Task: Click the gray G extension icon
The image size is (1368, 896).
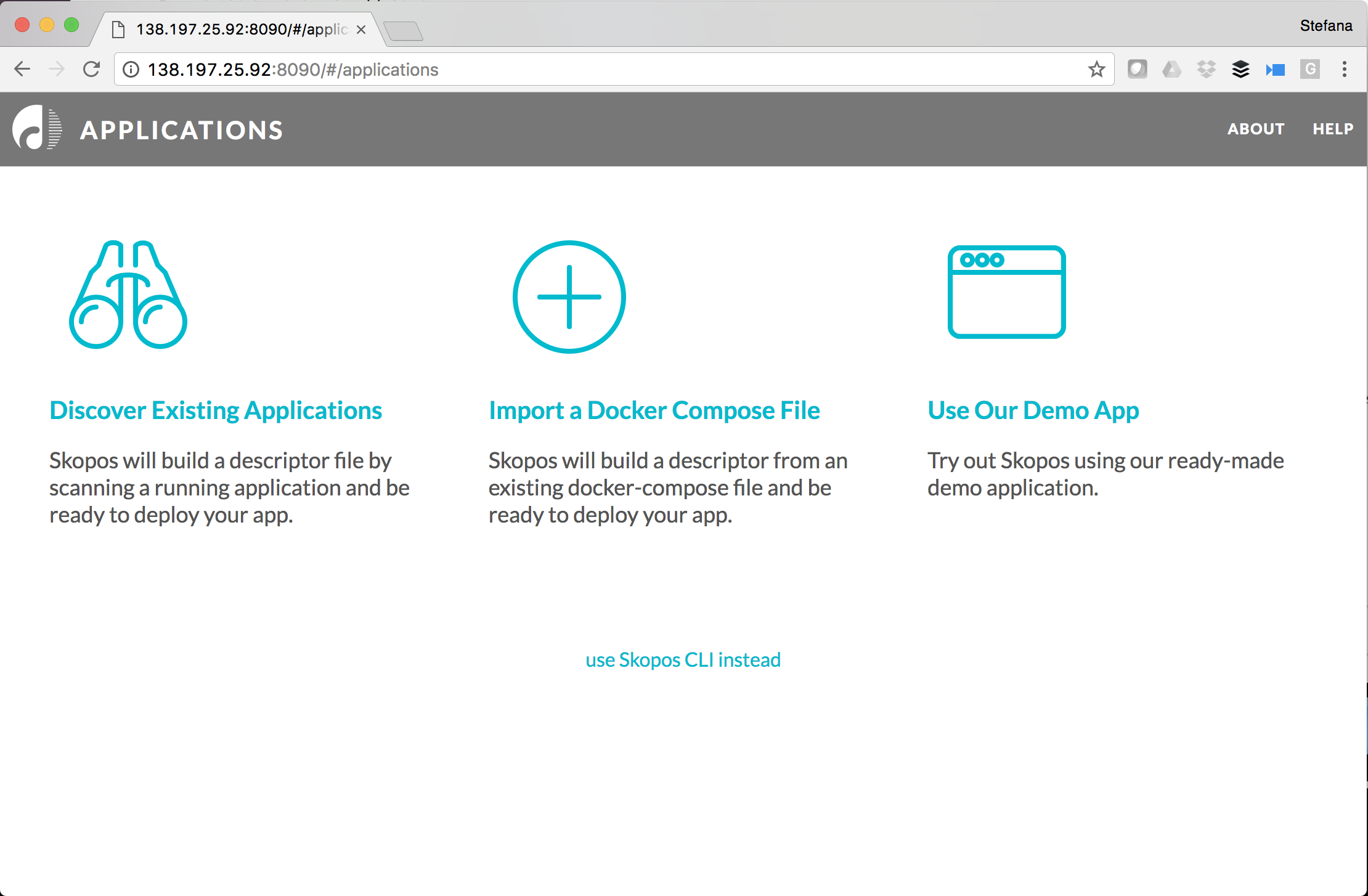Action: coord(1309,69)
